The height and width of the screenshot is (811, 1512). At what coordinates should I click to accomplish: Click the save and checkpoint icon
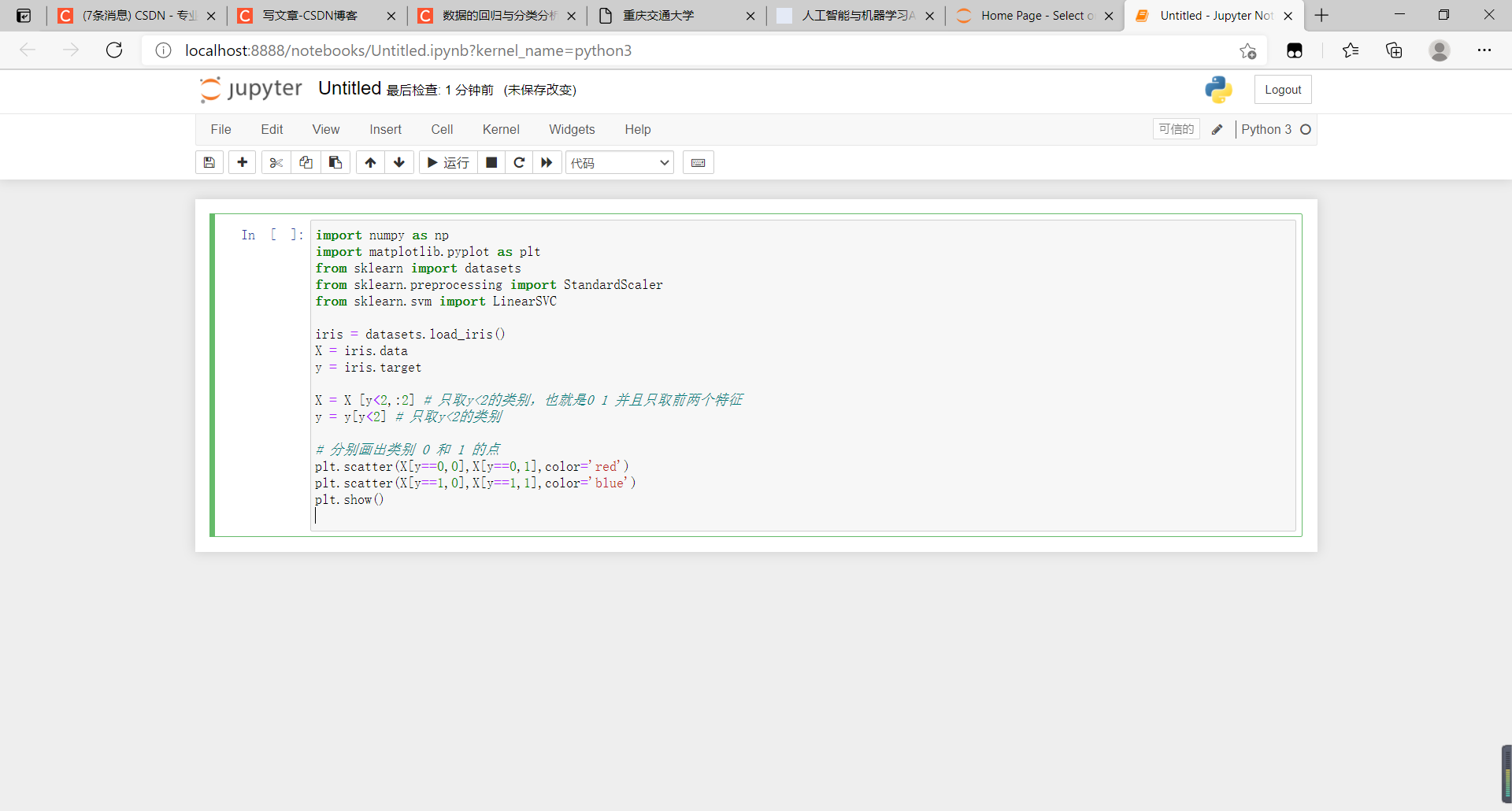tap(209, 162)
